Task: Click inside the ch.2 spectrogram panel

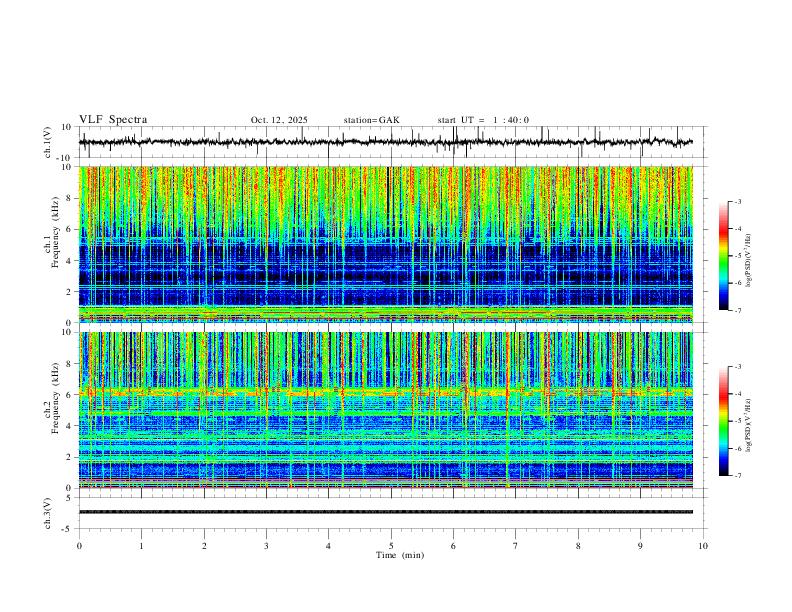Action: [x=385, y=410]
